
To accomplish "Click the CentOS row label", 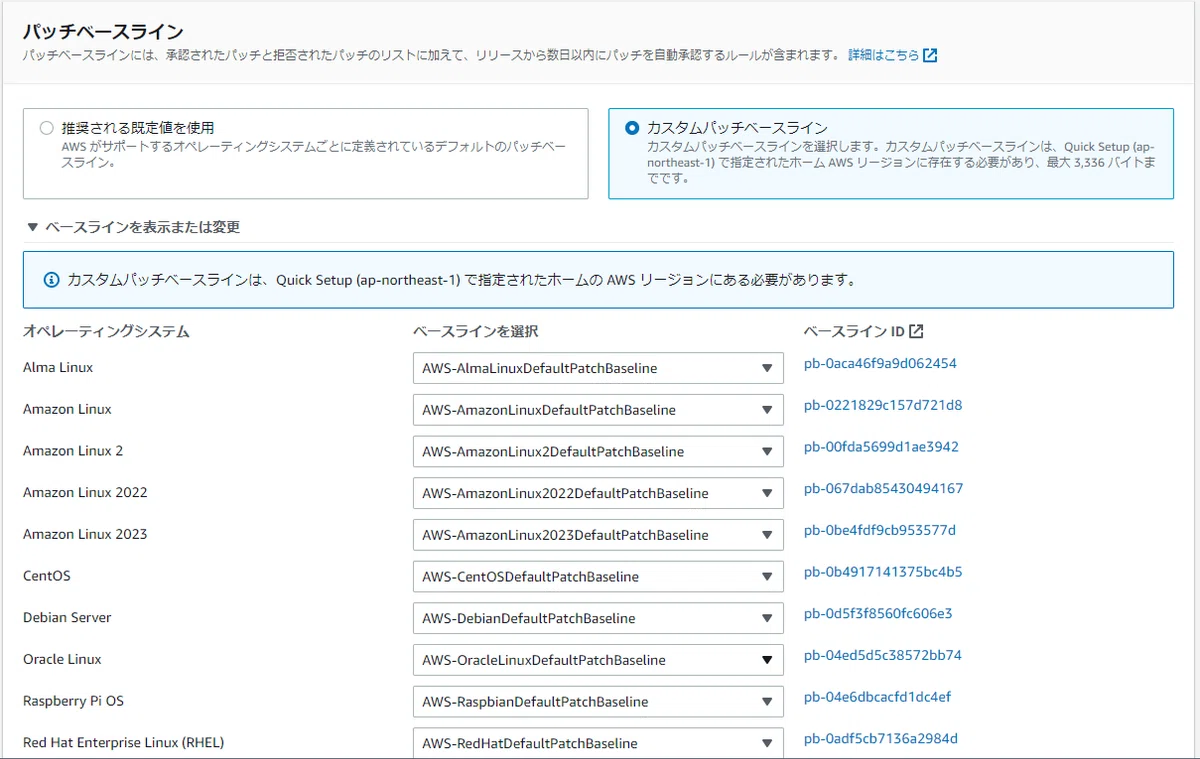I will click(47, 576).
